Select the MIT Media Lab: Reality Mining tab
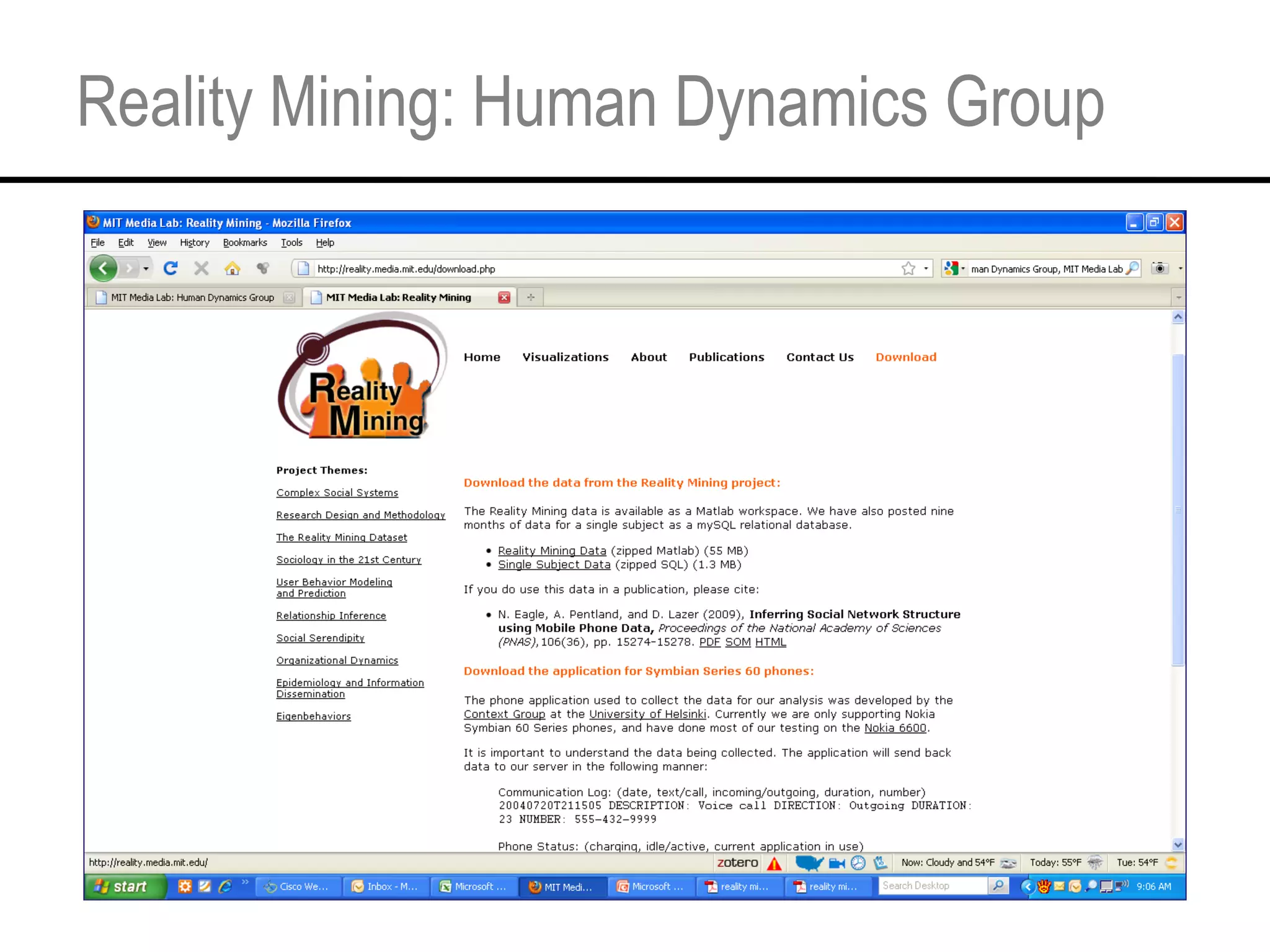The height and width of the screenshot is (952, 1270). click(x=399, y=297)
